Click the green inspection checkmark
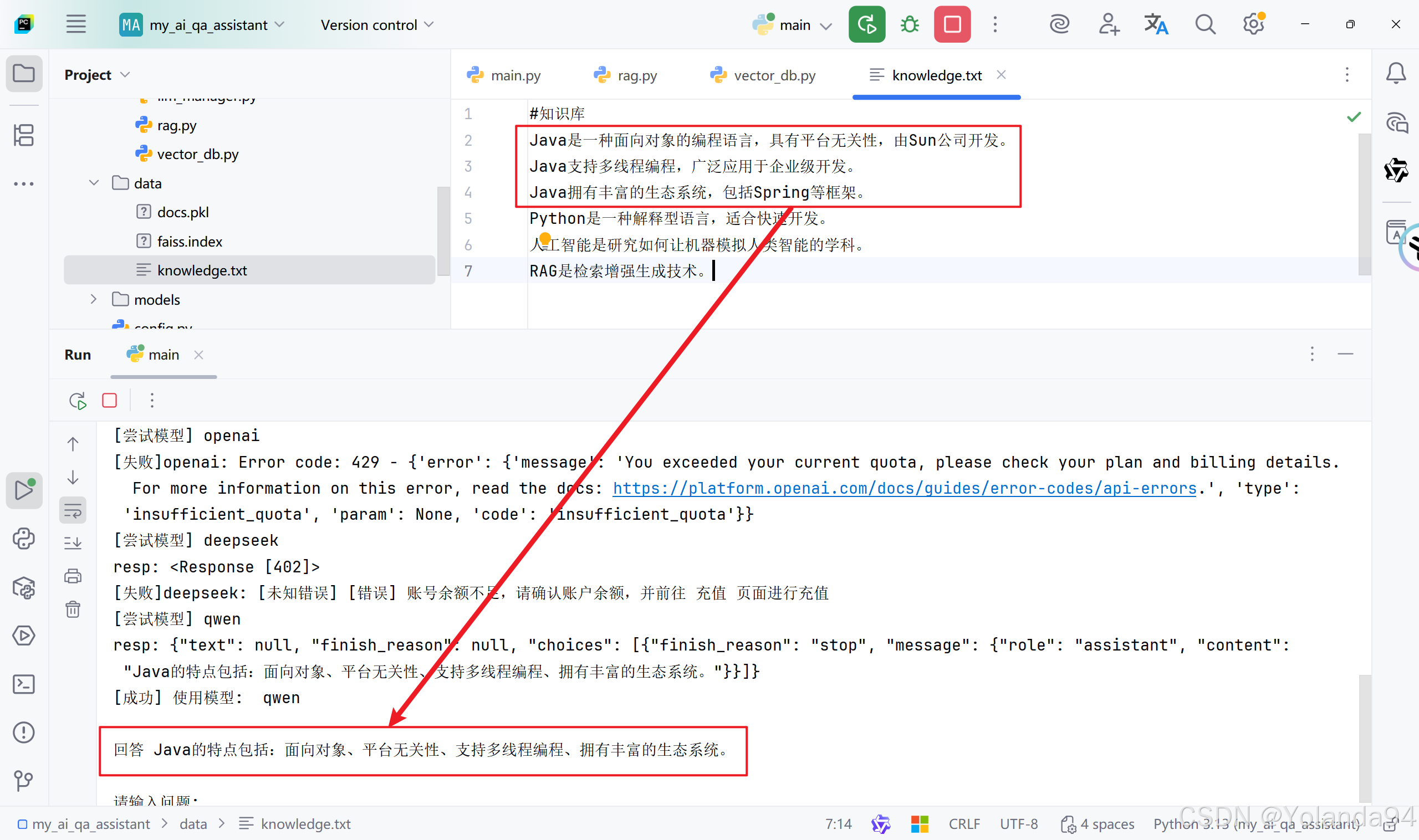Viewport: 1419px width, 840px height. (1354, 117)
